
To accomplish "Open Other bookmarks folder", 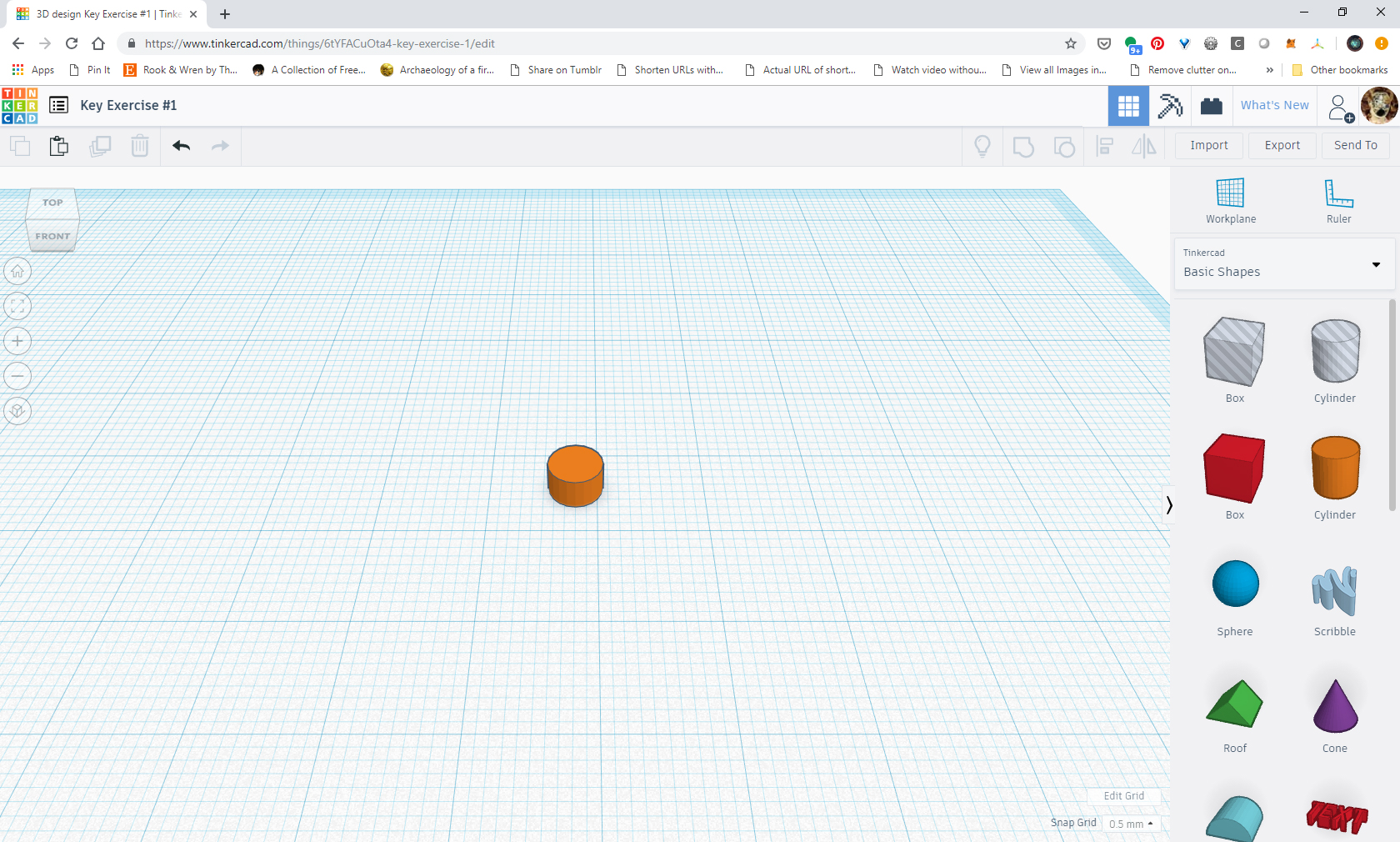I will click(1339, 70).
